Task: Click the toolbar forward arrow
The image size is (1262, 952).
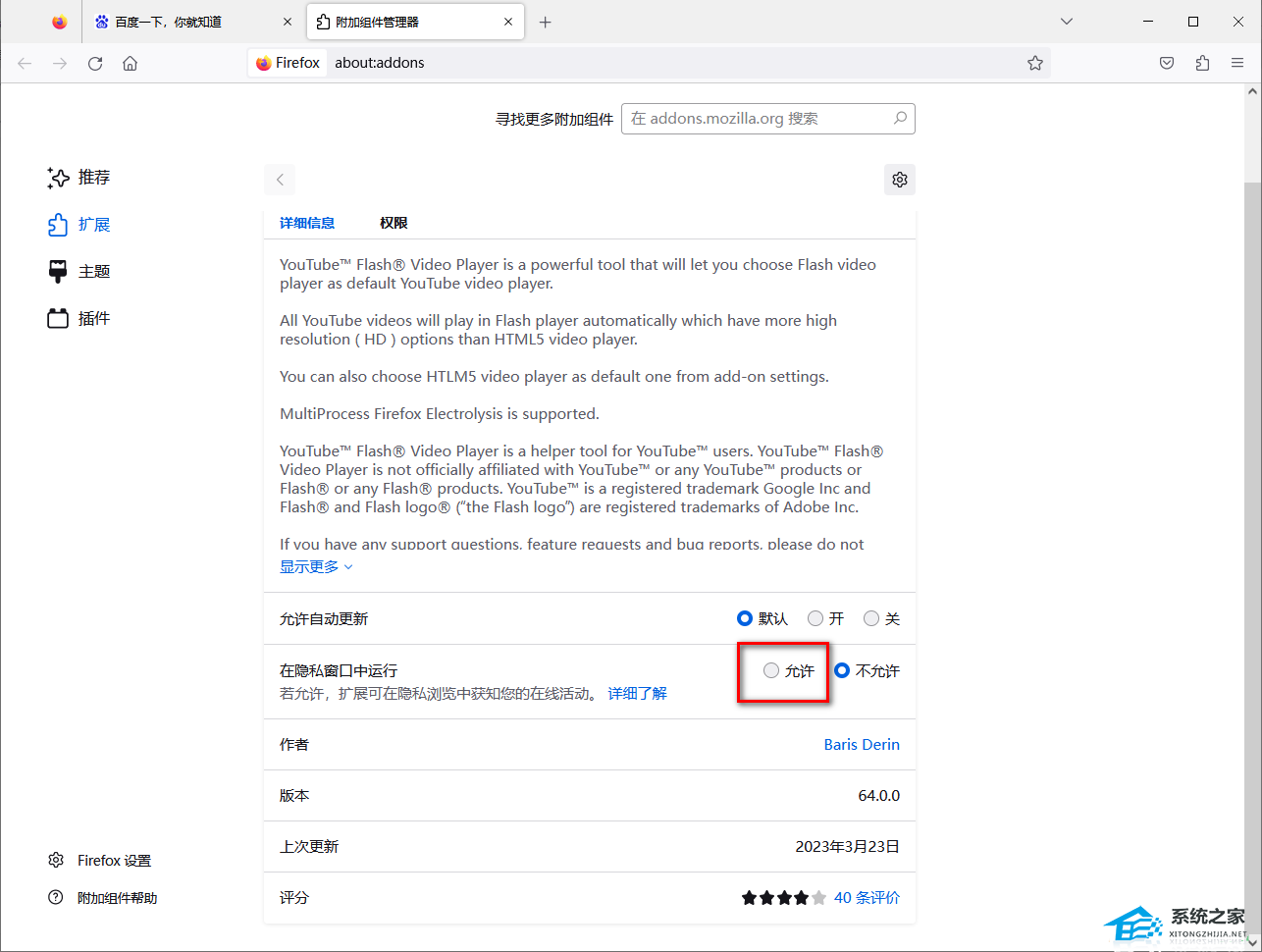Action: (x=60, y=63)
